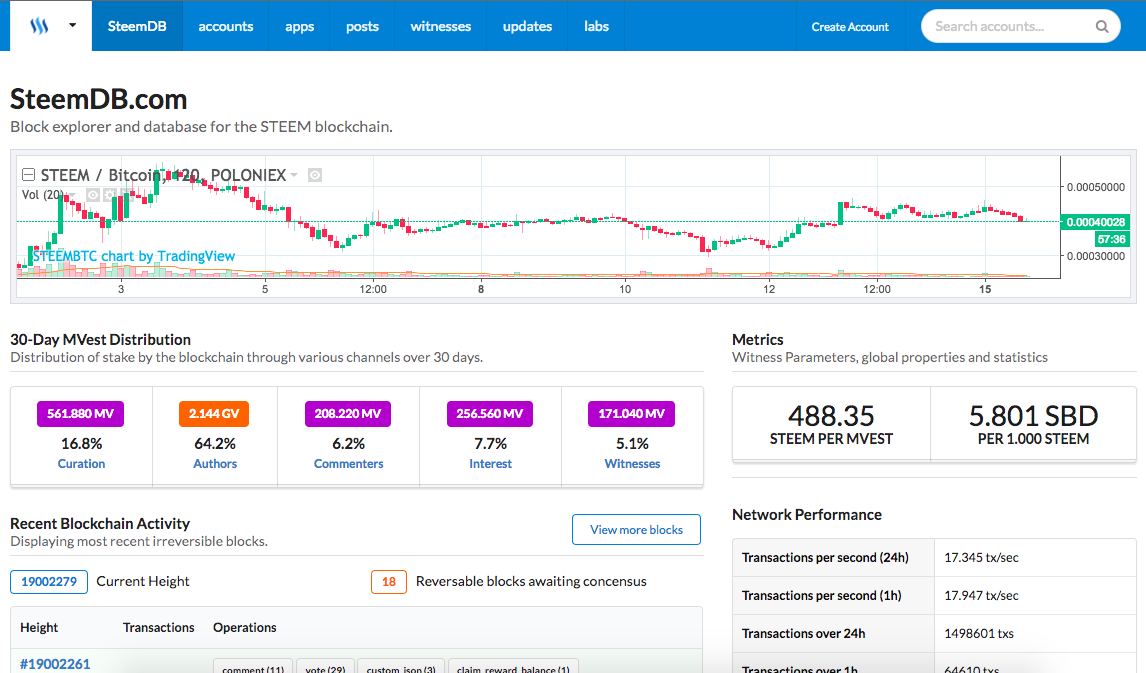Open the Curation distribution link

click(x=81, y=464)
